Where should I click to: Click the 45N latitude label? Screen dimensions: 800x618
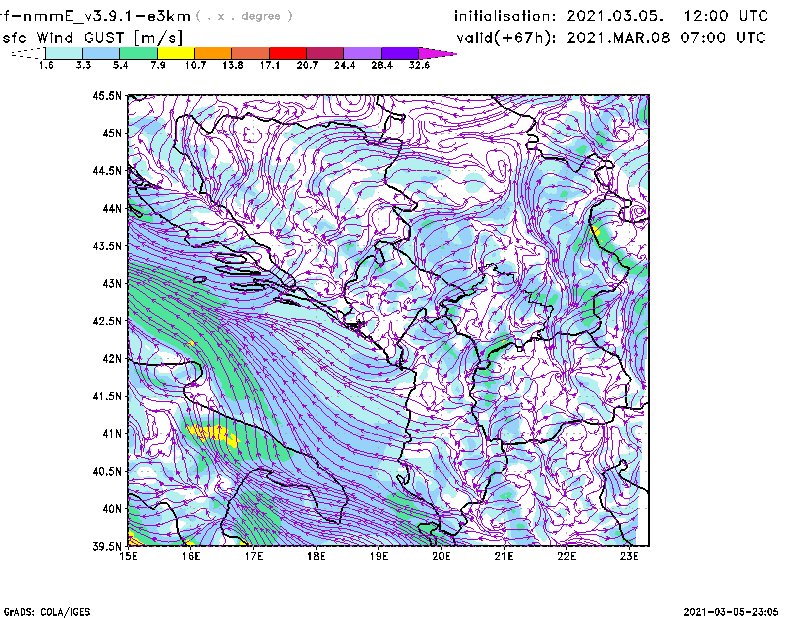pyautogui.click(x=112, y=133)
